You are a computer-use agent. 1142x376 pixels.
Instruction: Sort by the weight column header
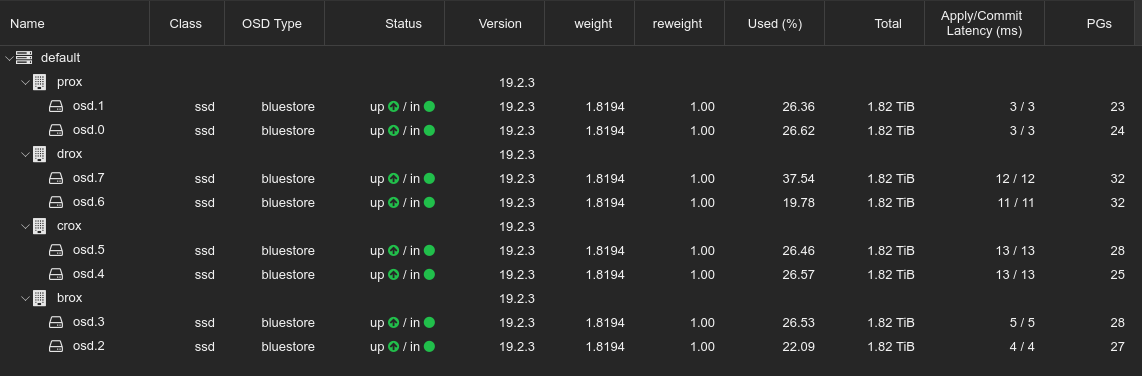pyautogui.click(x=589, y=23)
